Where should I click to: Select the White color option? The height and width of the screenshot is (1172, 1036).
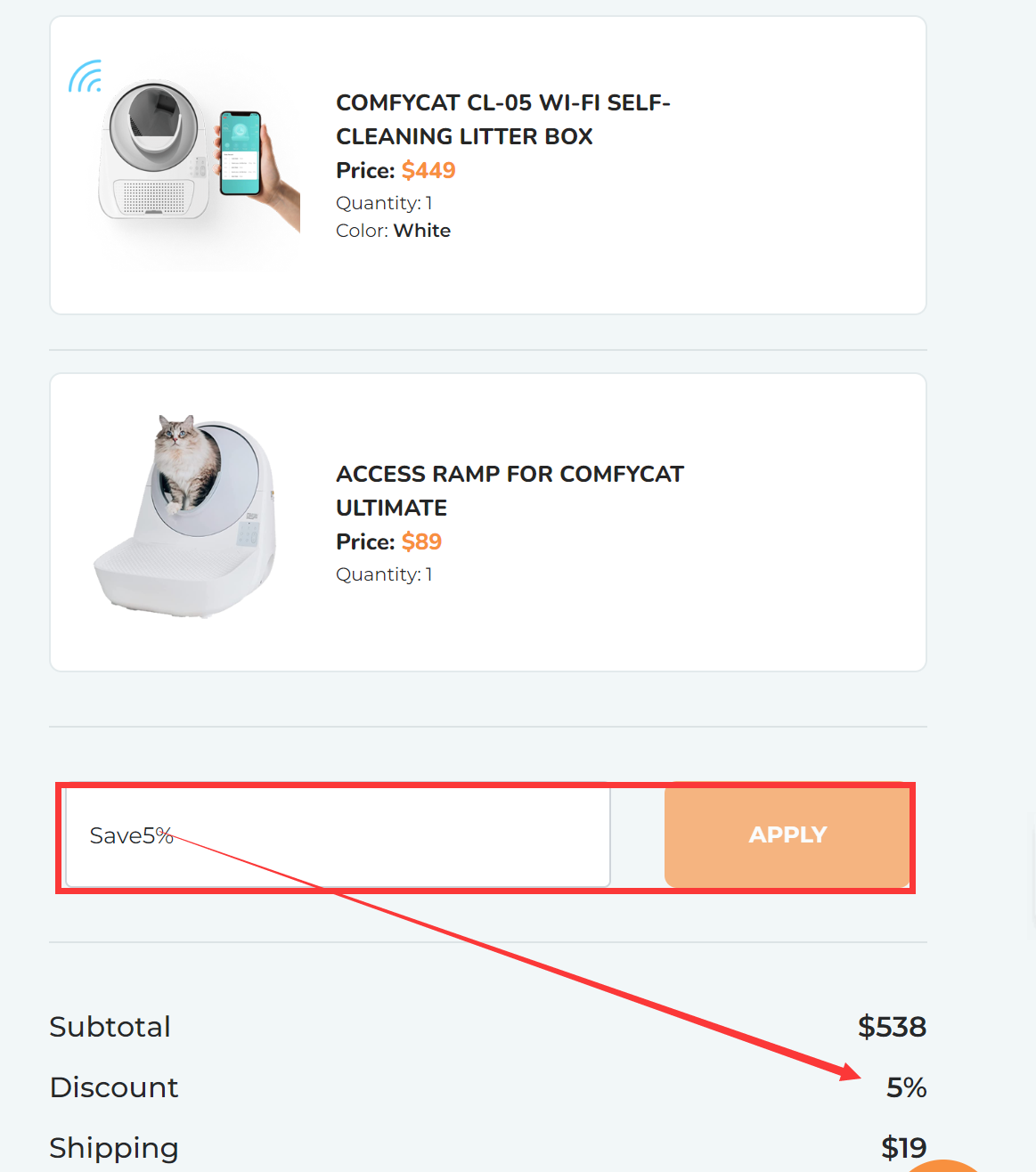(x=421, y=230)
